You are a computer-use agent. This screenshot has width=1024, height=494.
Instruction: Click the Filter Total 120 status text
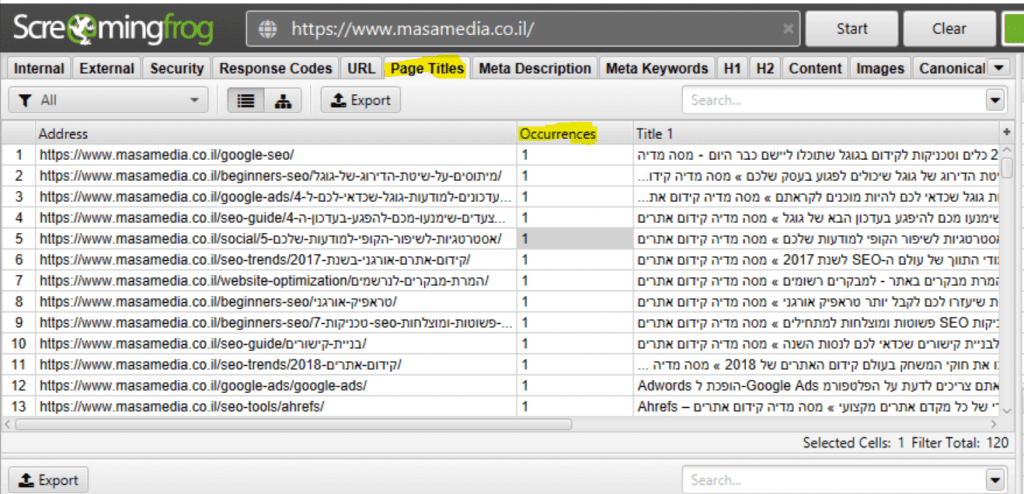coord(960,443)
